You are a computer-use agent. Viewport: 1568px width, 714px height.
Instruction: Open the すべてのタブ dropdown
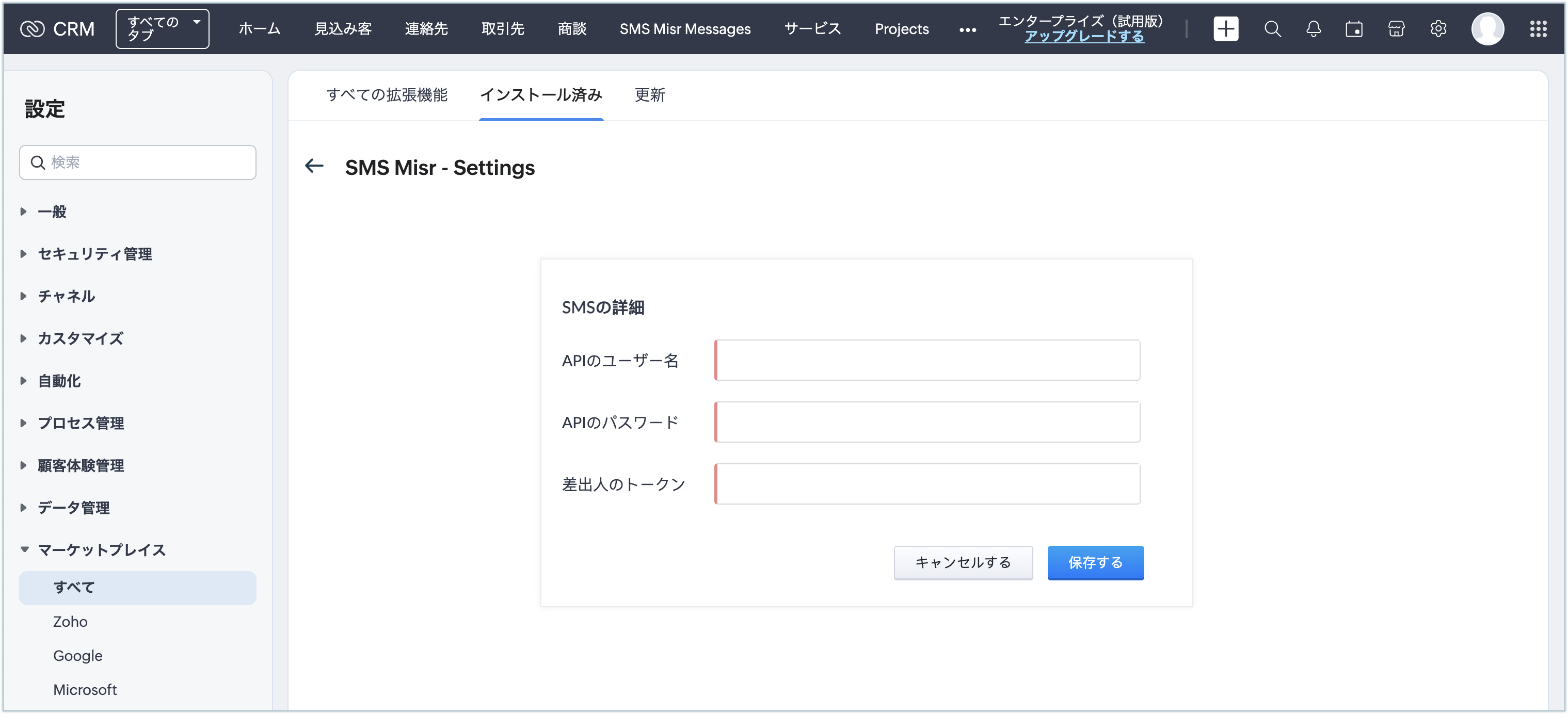coord(162,28)
